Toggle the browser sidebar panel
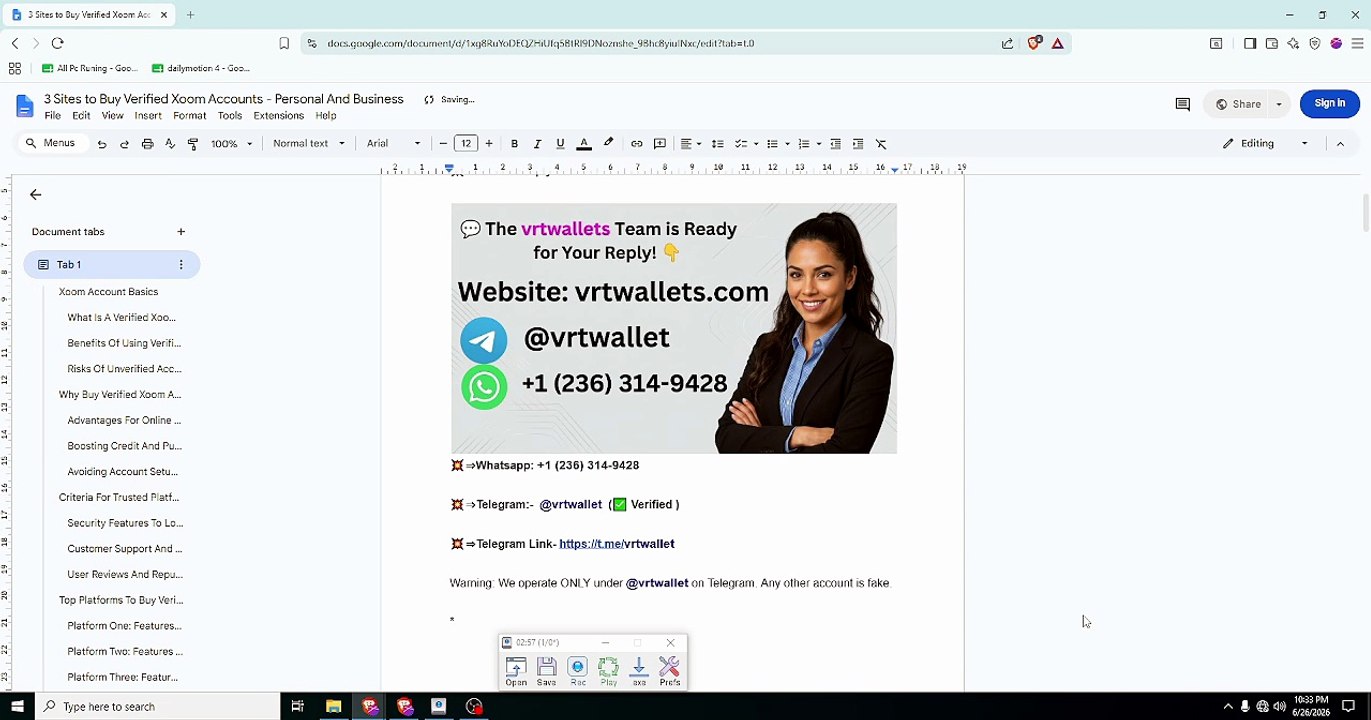 pyautogui.click(x=1250, y=43)
